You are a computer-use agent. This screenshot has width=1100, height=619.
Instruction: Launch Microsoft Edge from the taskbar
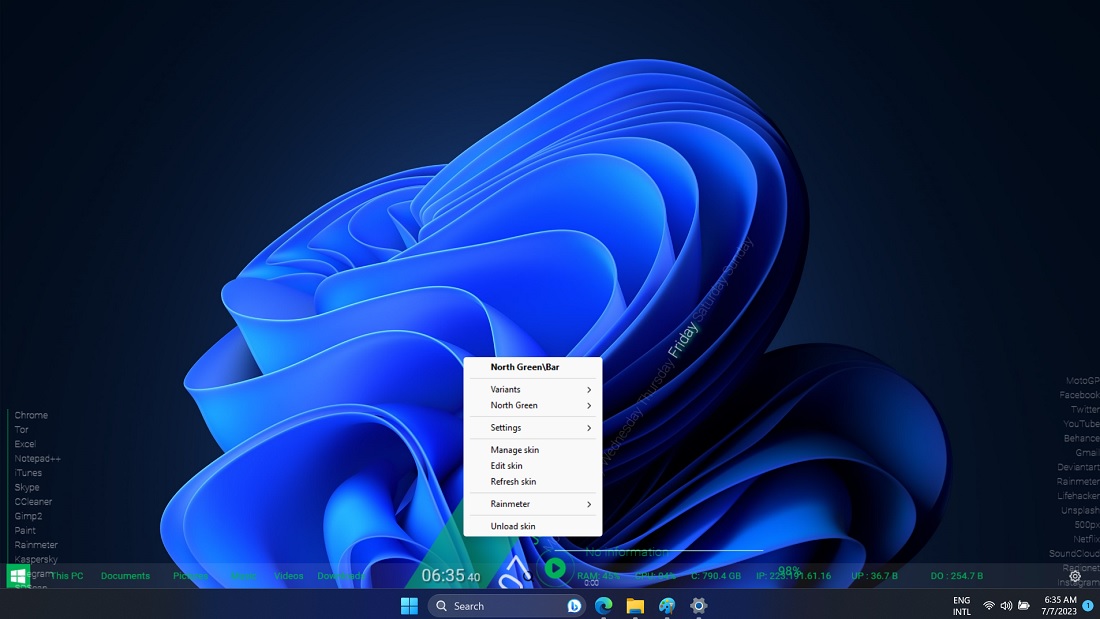tap(602, 606)
